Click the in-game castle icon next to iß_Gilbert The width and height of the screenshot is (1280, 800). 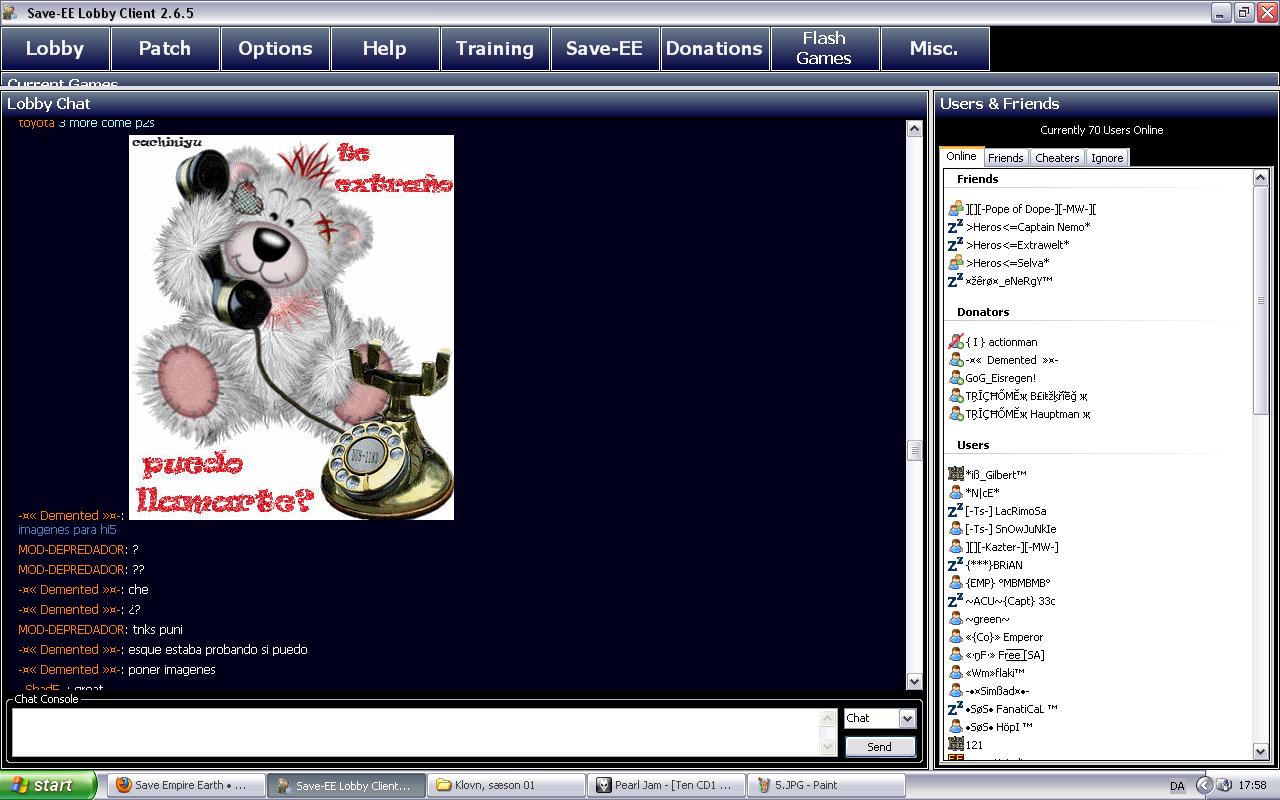point(956,474)
